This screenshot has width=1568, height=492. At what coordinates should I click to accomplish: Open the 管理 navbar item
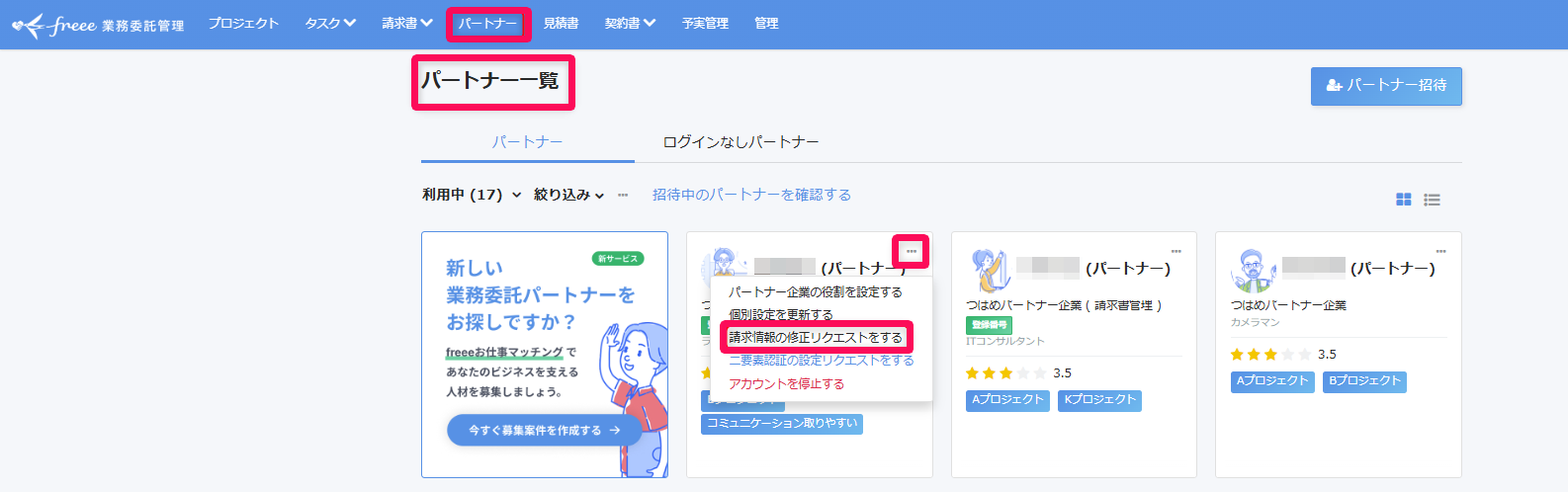click(766, 24)
